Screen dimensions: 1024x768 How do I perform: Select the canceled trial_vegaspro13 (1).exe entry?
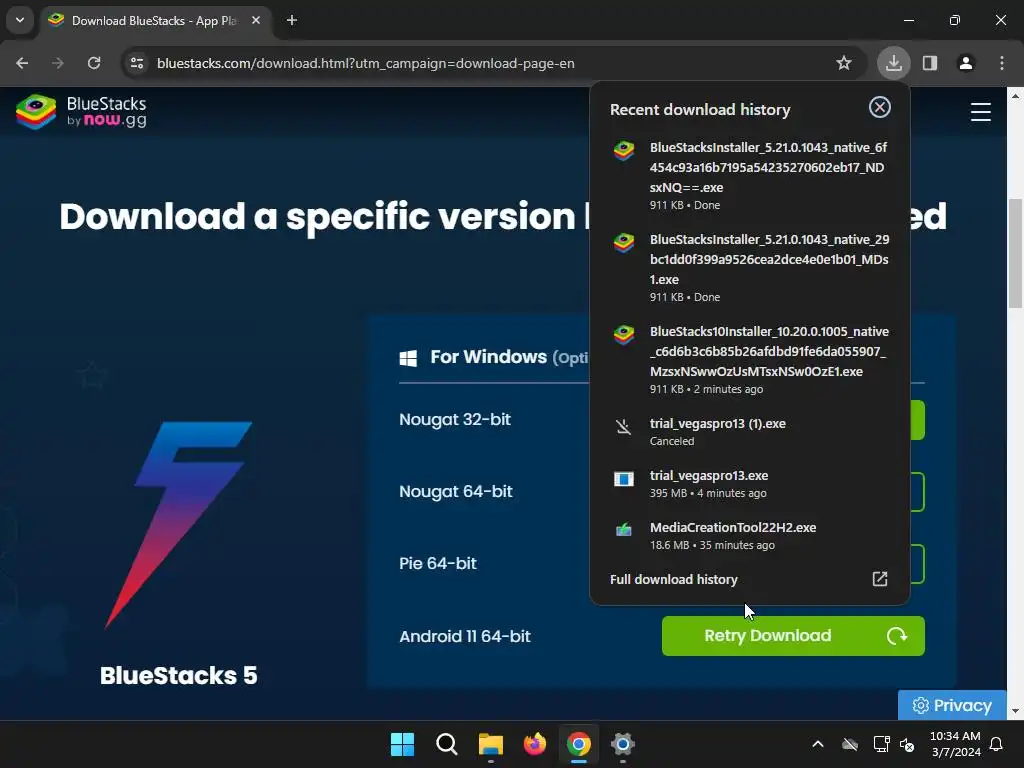(750, 432)
